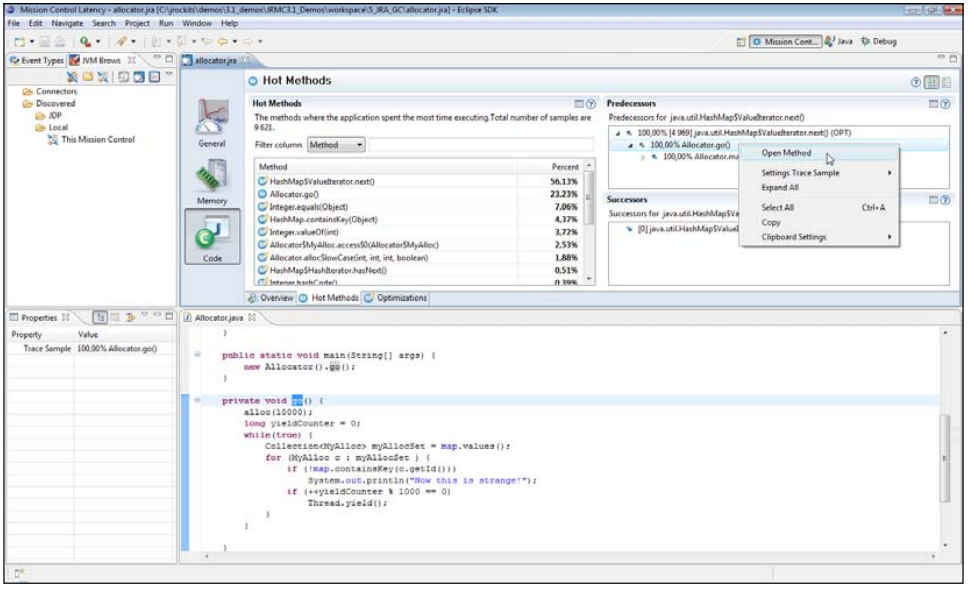
Task: Expand the Allocator.main predecessor node
Action: coord(643,157)
